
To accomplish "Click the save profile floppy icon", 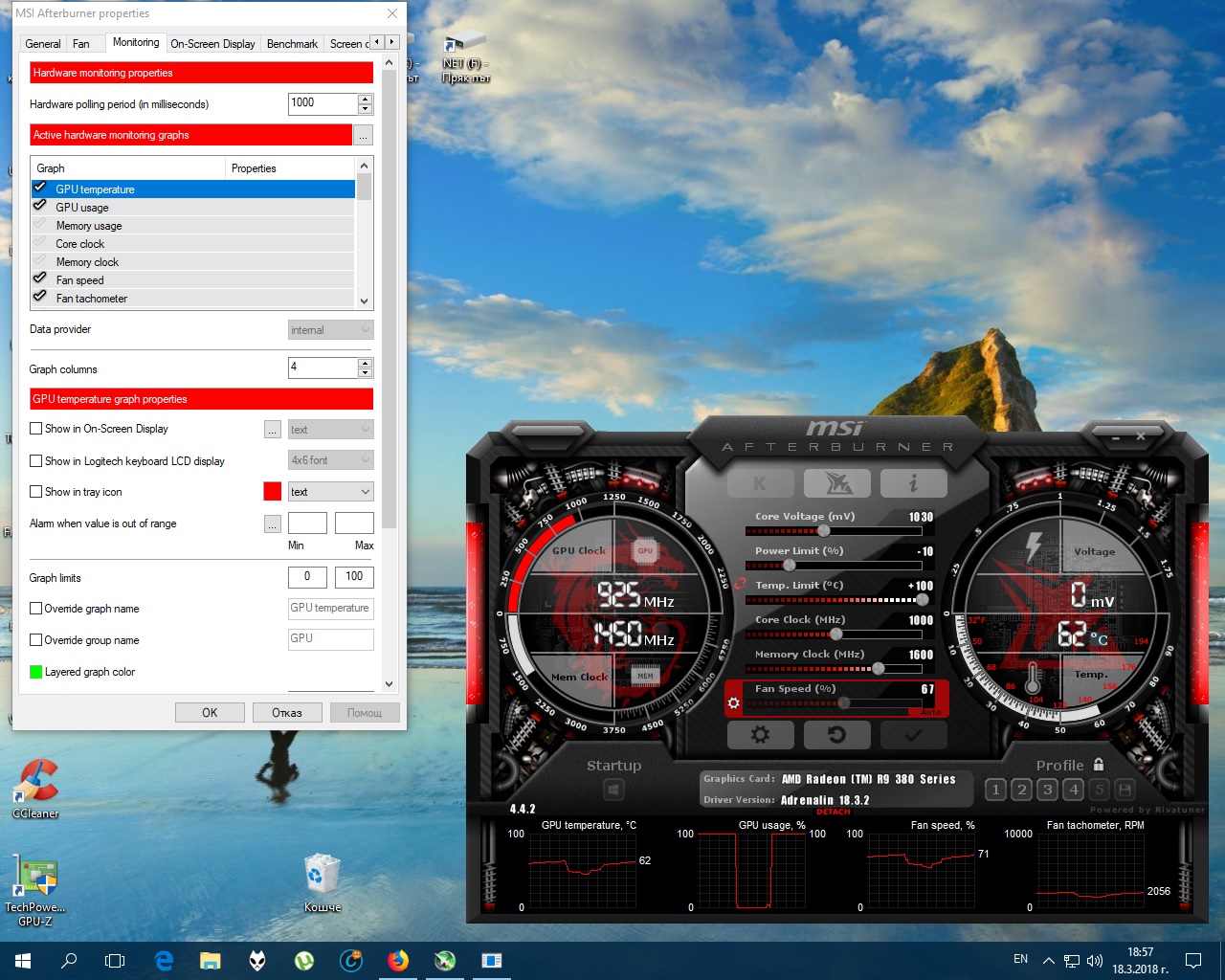I will pyautogui.click(x=1125, y=790).
